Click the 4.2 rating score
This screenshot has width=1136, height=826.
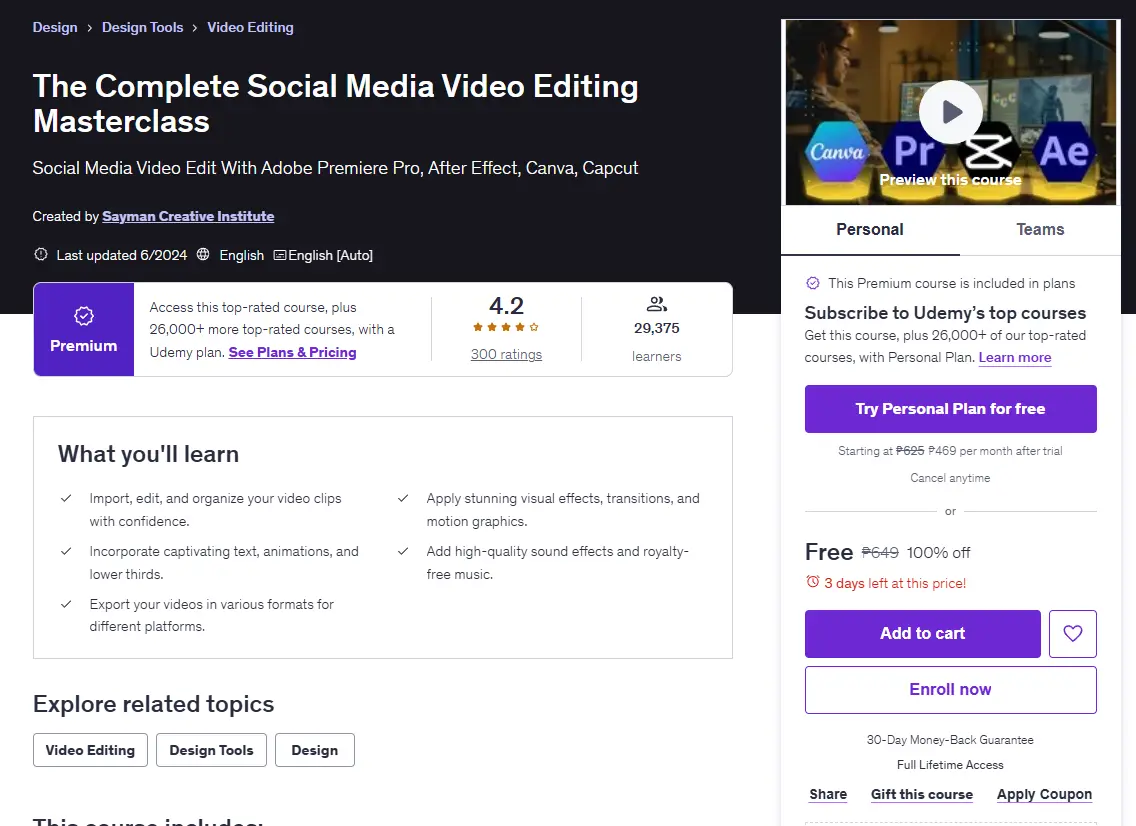click(506, 306)
